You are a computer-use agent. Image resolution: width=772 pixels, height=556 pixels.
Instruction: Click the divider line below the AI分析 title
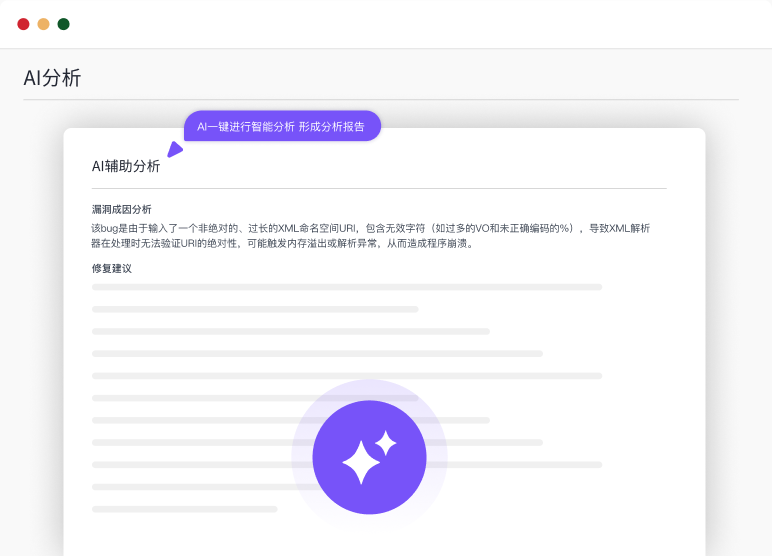pyautogui.click(x=380, y=100)
